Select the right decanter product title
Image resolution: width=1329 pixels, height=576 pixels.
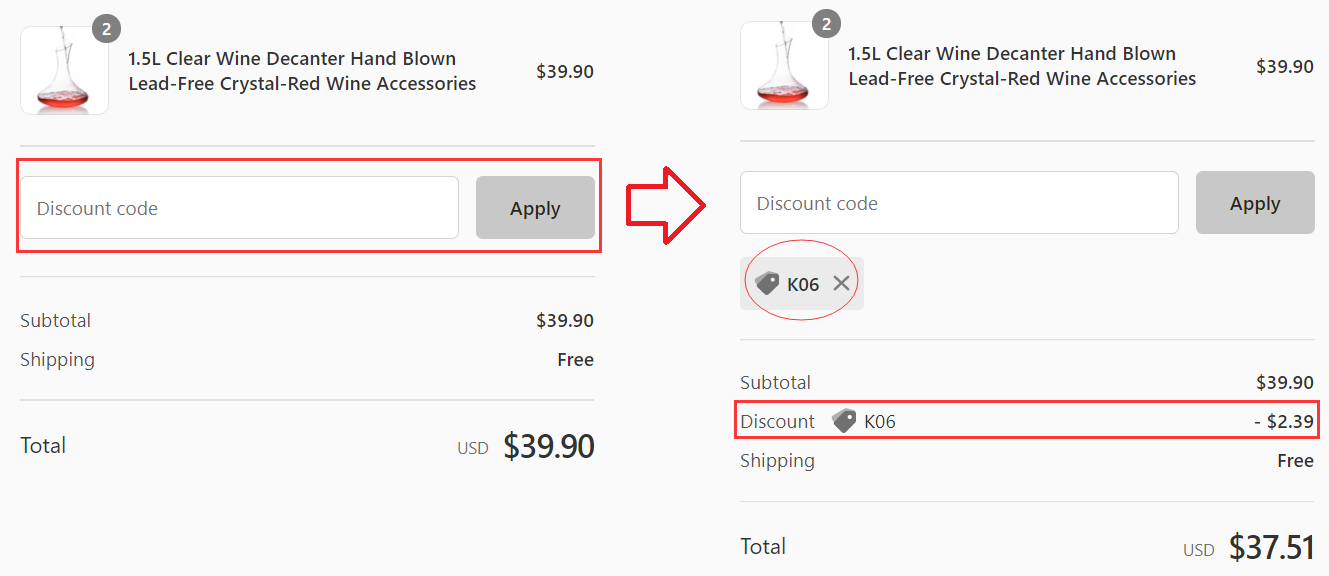(1022, 66)
